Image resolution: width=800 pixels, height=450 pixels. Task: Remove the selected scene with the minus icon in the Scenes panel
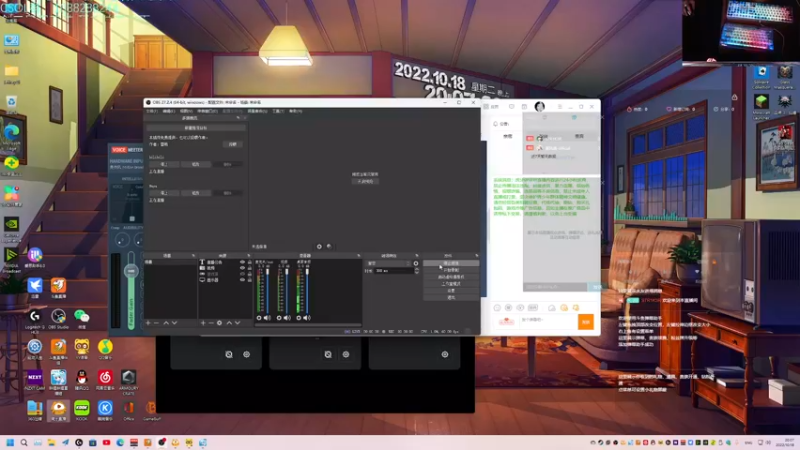tap(157, 323)
